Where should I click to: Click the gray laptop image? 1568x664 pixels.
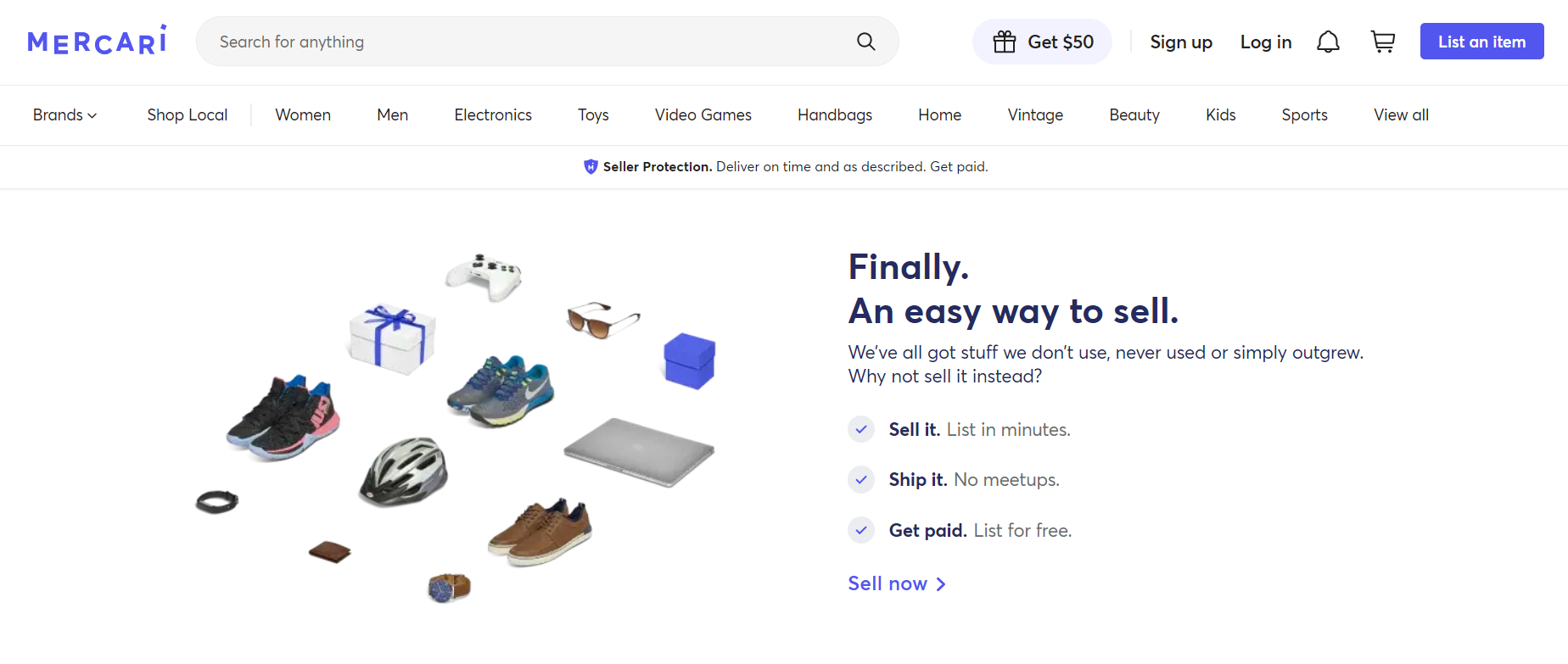tap(639, 451)
